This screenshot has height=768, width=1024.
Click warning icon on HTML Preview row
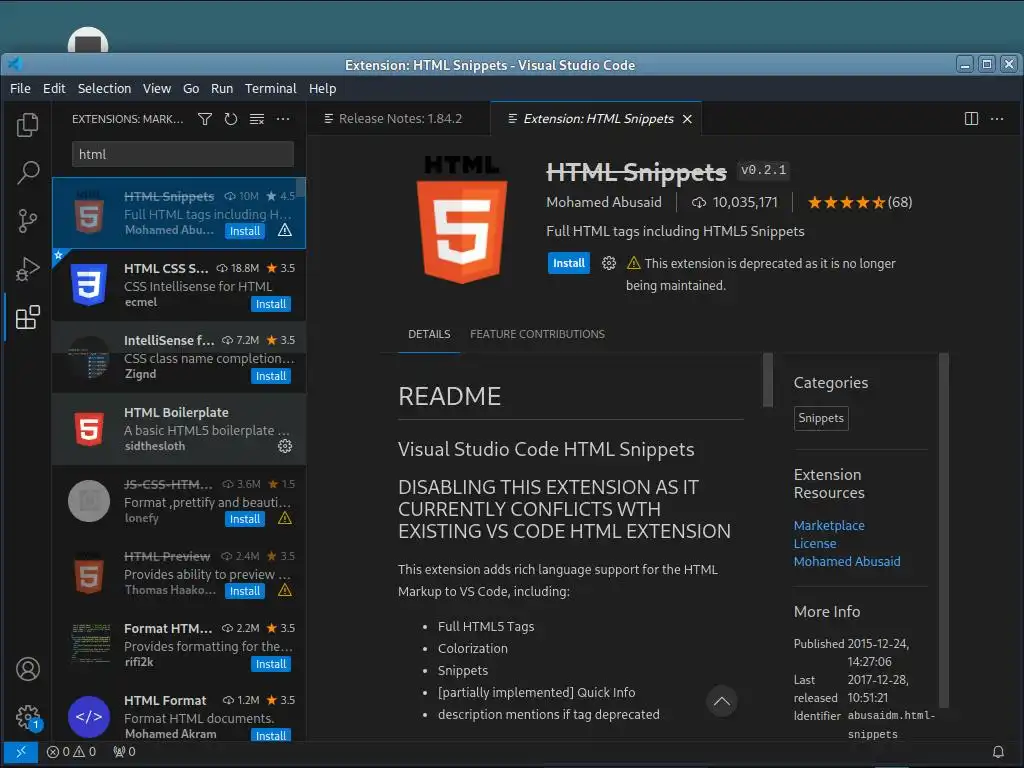coord(285,590)
